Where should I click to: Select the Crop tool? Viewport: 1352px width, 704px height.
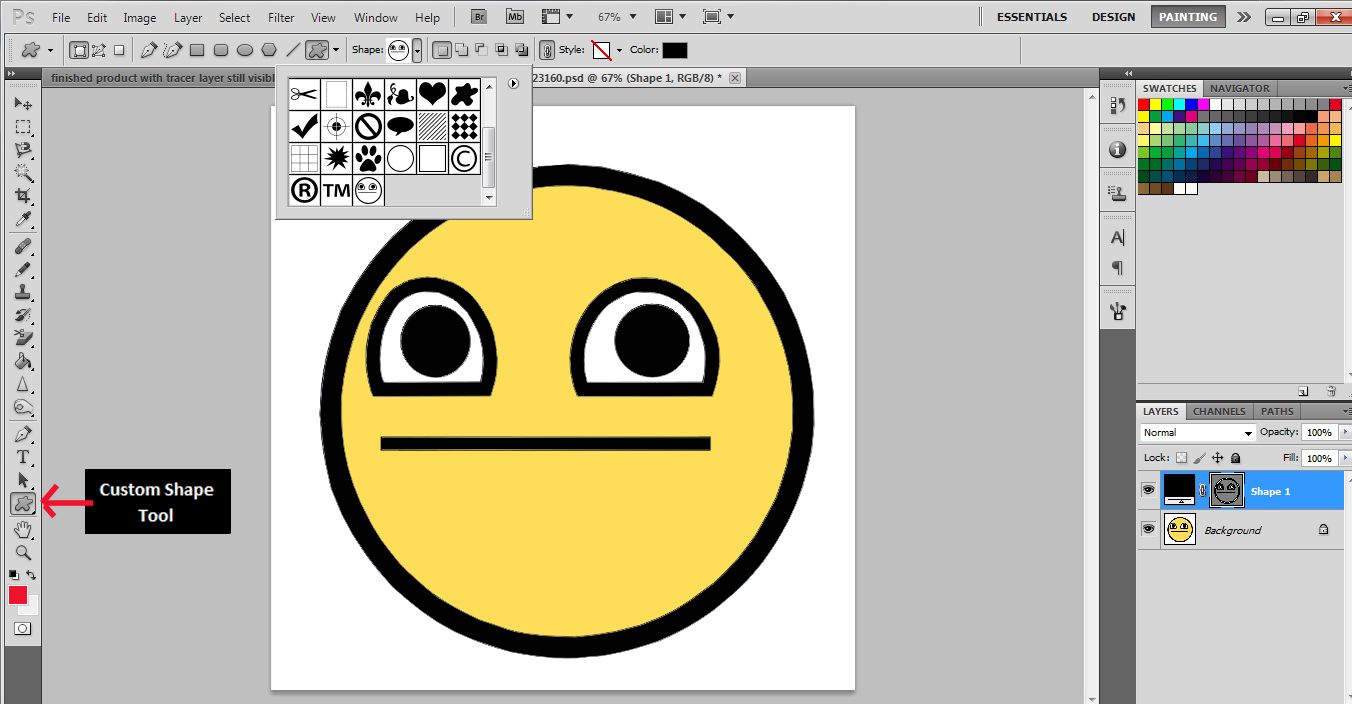[x=22, y=196]
